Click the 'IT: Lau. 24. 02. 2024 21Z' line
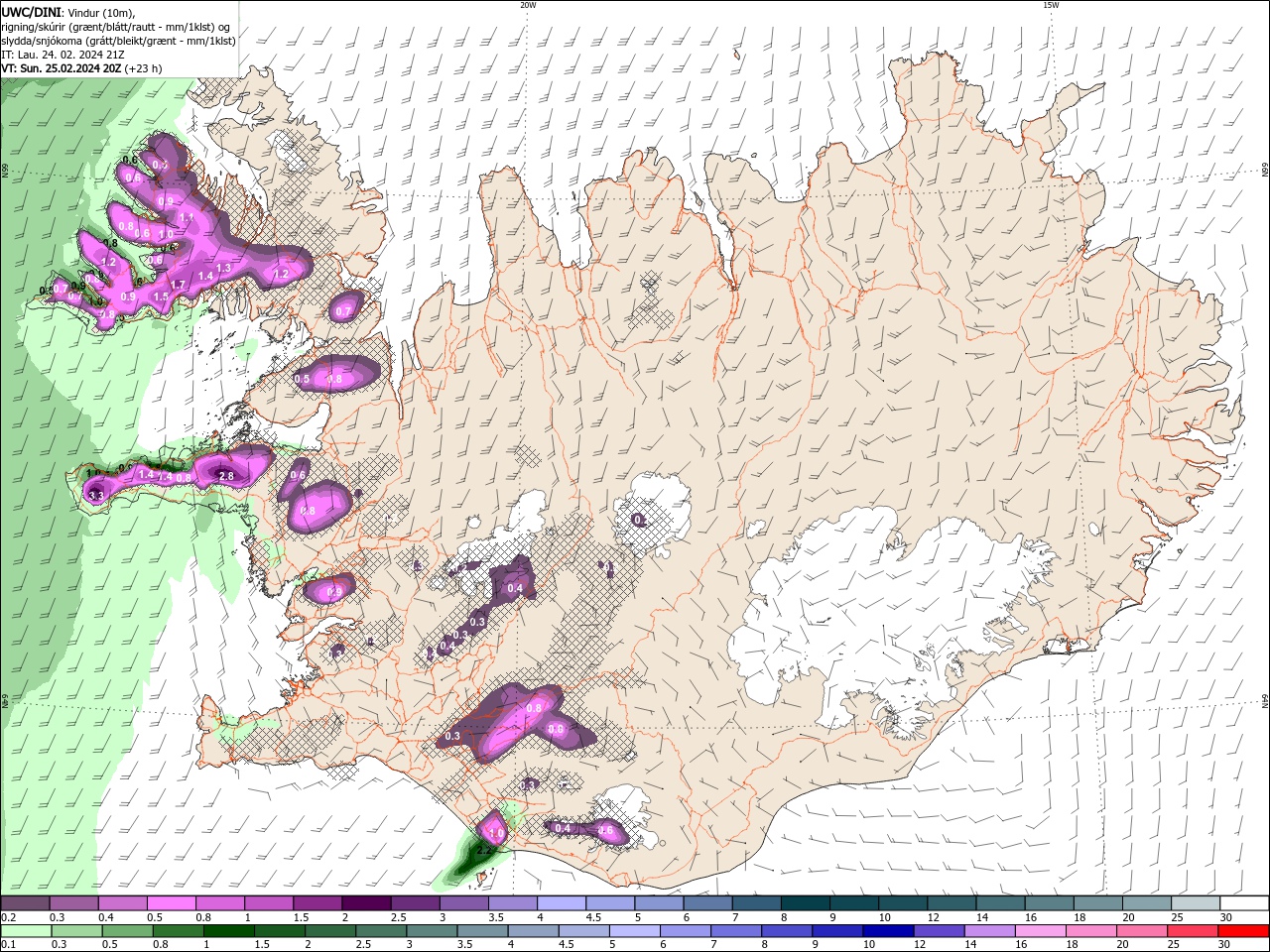Viewport: 1270px width, 952px height. pos(63,55)
